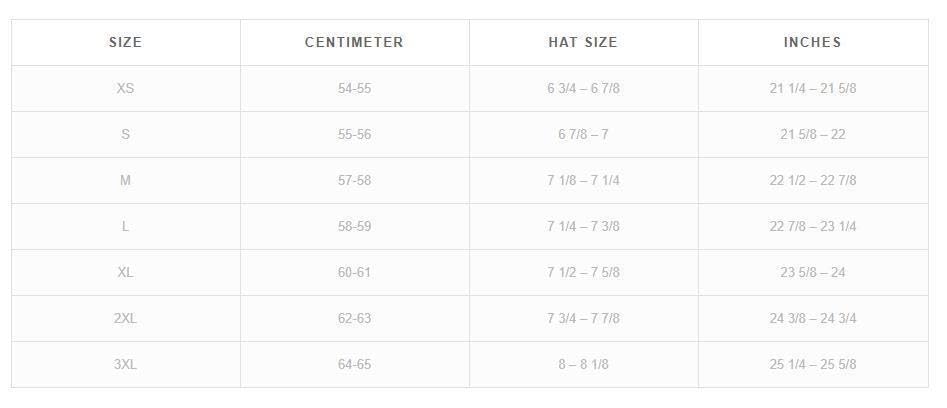The height and width of the screenshot is (408, 947).
Task: Select the M size cell
Action: coord(125,180)
